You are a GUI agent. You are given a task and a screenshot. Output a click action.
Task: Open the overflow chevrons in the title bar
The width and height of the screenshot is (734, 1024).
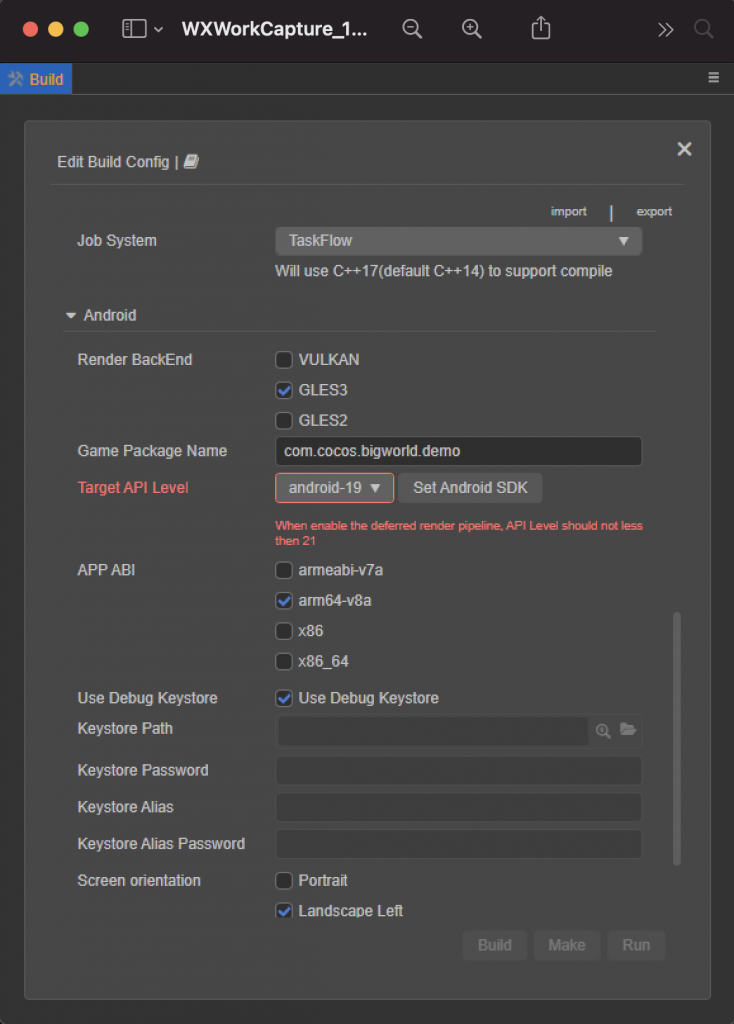(x=666, y=28)
